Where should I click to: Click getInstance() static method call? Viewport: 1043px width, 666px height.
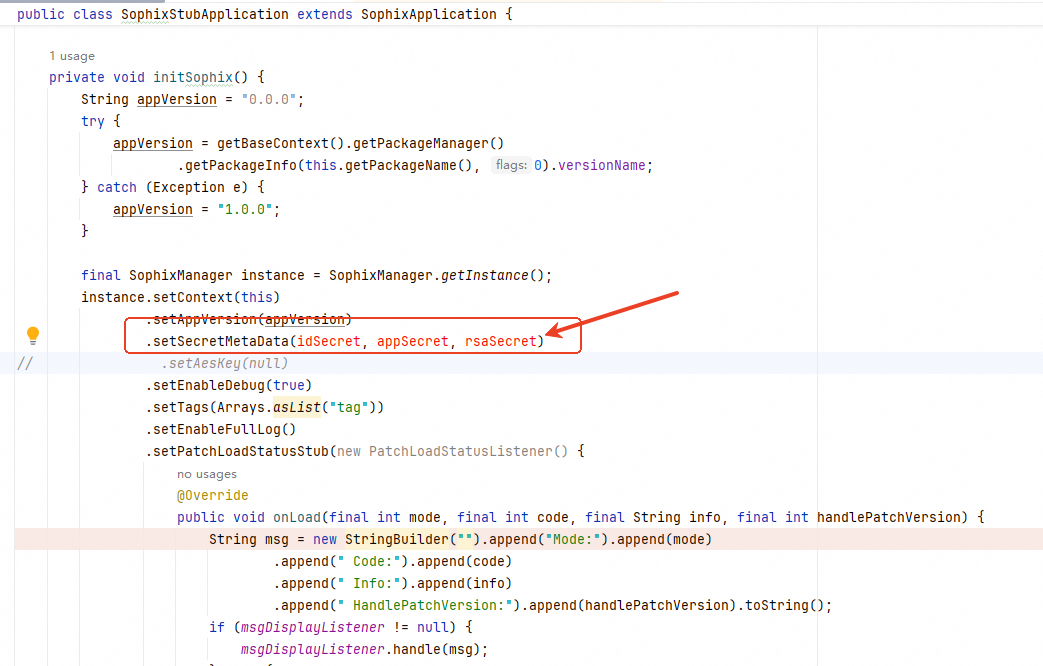pos(492,275)
